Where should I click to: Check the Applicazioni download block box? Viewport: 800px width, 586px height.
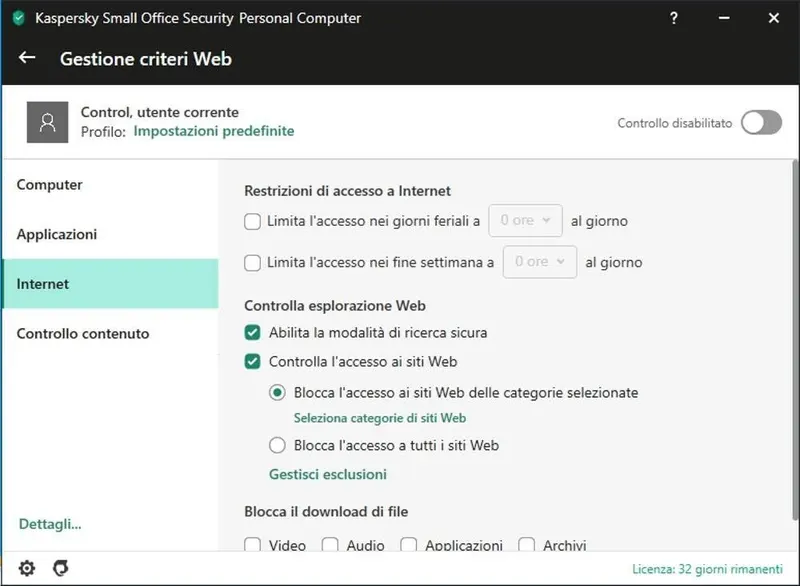tap(409, 544)
